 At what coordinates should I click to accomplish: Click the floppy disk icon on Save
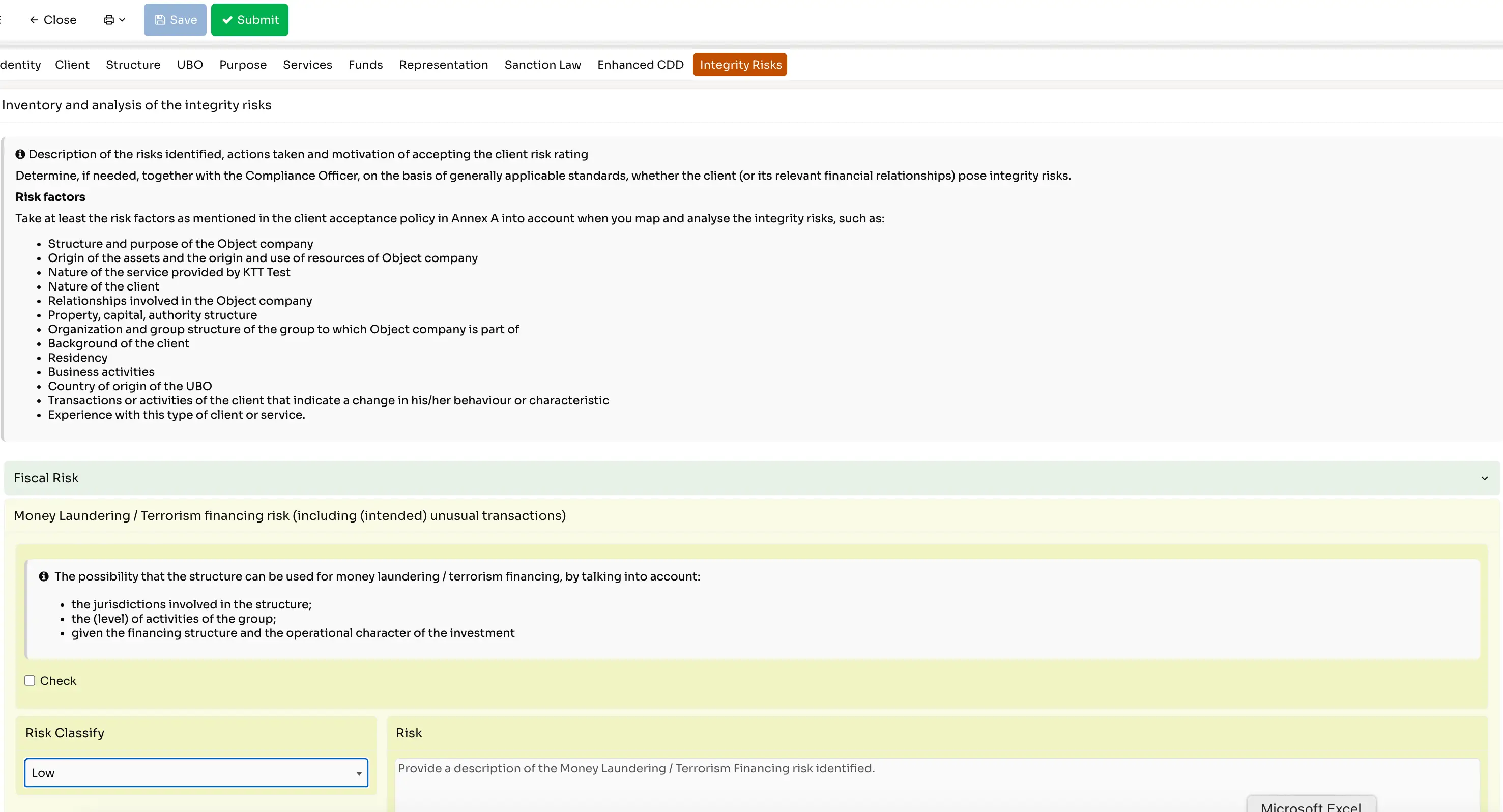(x=160, y=19)
